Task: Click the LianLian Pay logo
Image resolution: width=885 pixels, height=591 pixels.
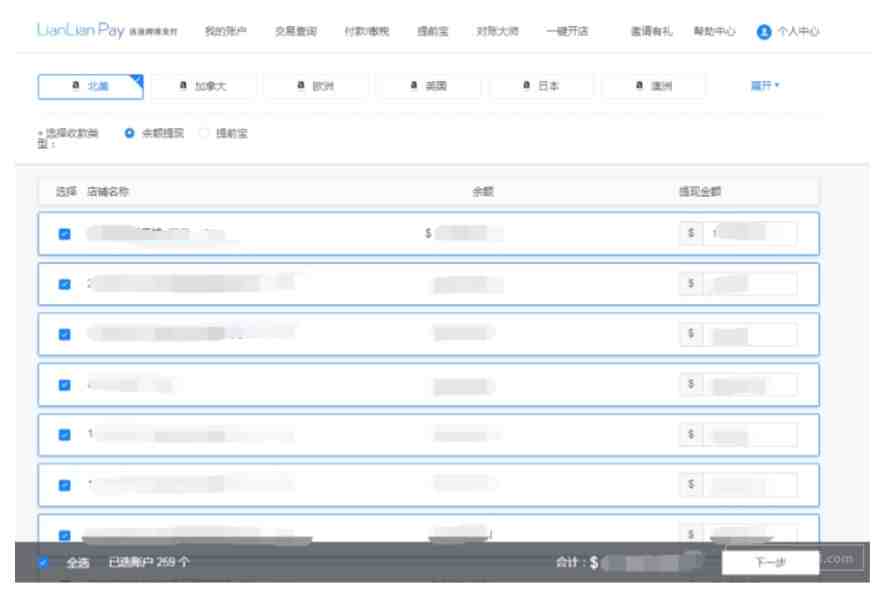Action: [107, 30]
